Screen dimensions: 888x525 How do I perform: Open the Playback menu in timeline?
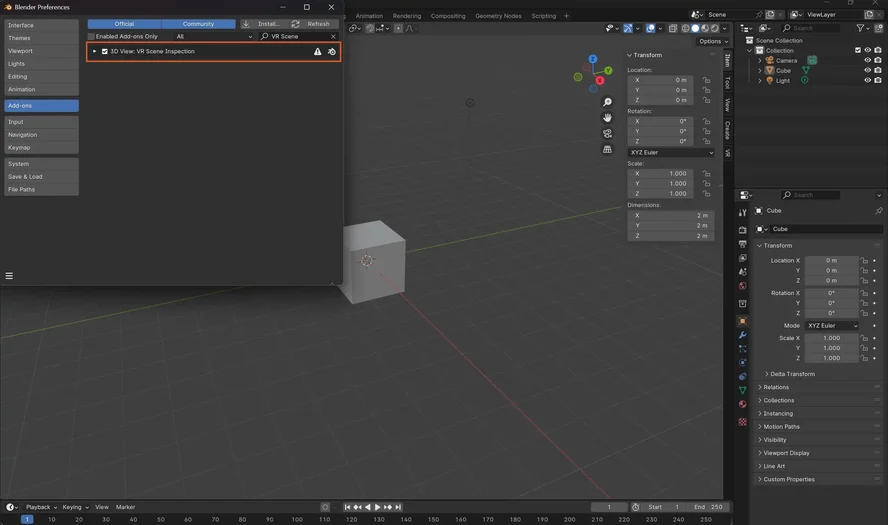[x=41, y=507]
